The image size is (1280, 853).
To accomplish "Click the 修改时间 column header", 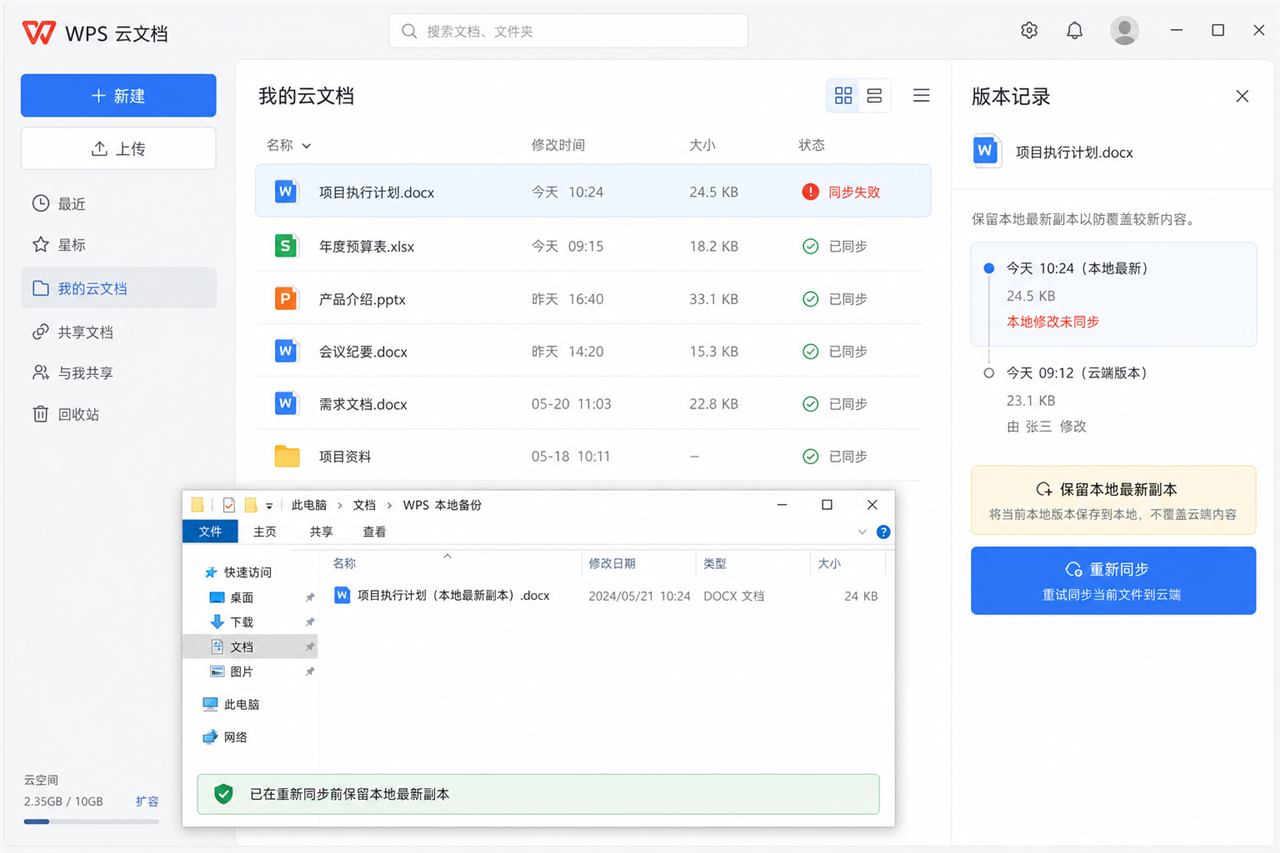I will click(558, 145).
